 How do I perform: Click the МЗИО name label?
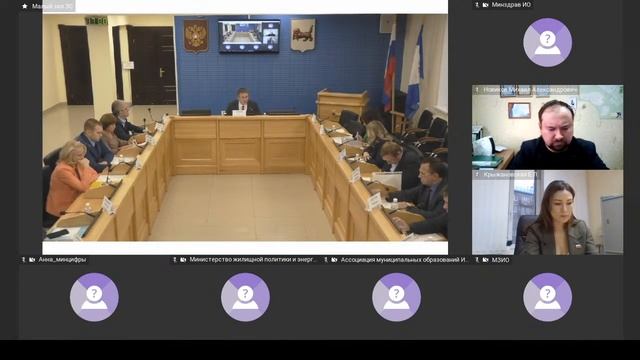tap(500, 260)
